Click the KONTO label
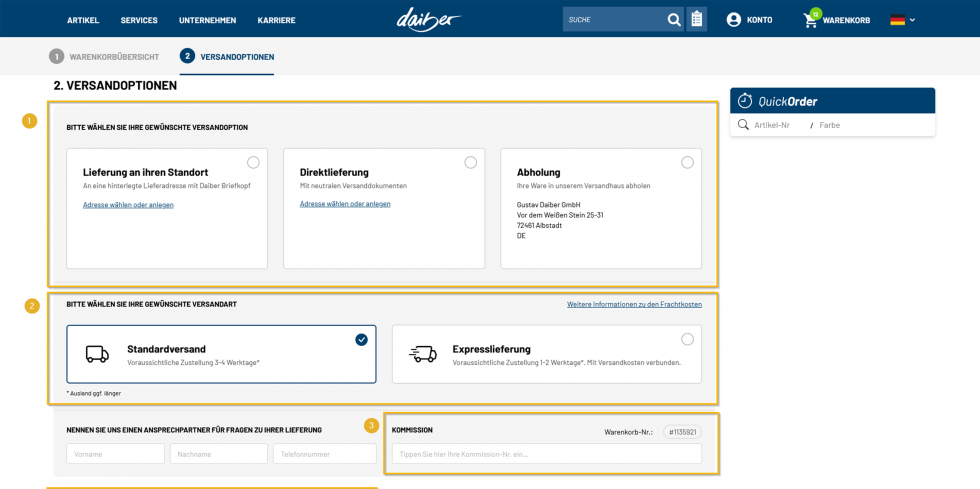Viewport: 980px width, 489px height. coord(759,20)
